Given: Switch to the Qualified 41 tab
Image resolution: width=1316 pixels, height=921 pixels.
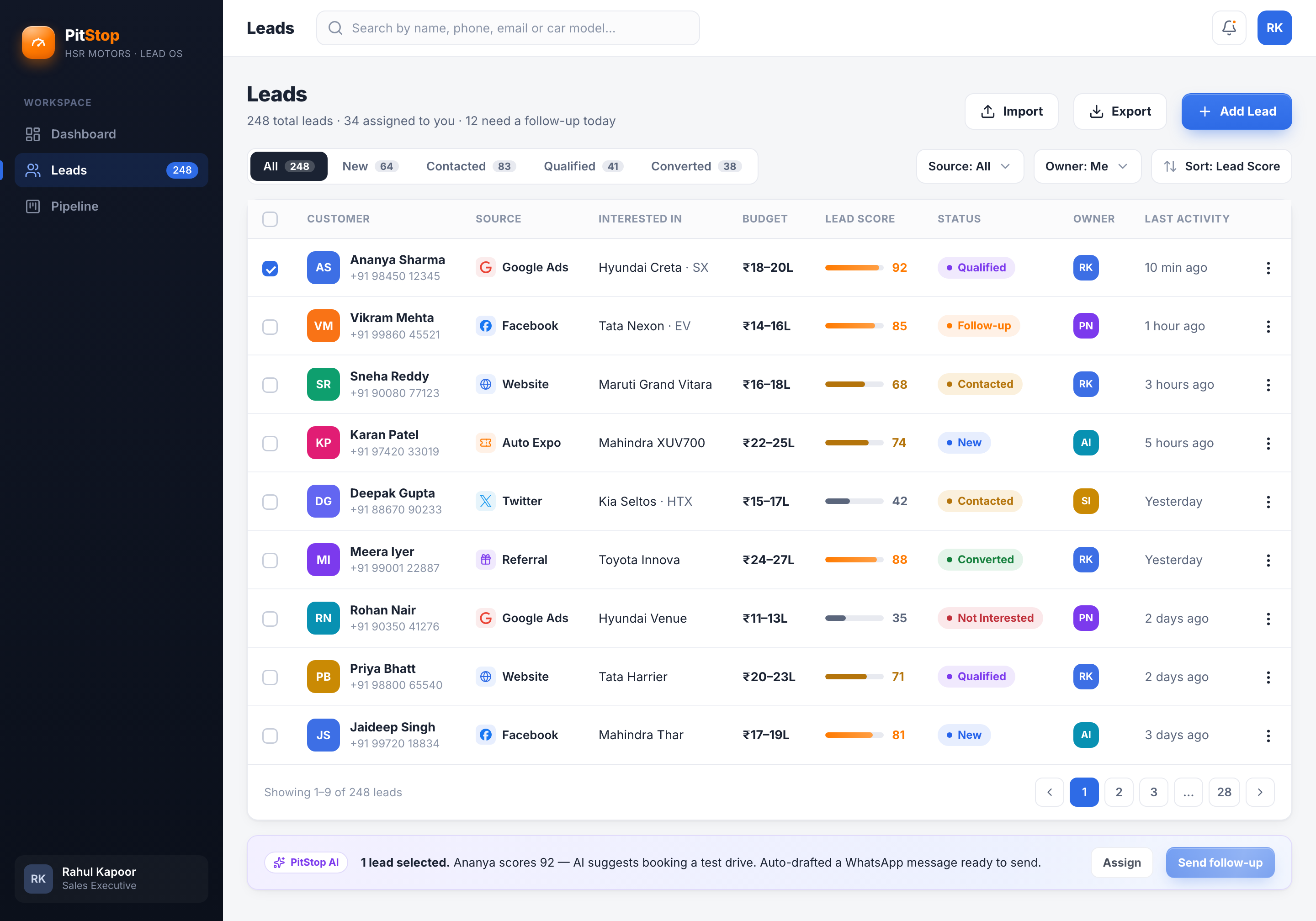Looking at the screenshot, I should click(x=584, y=166).
